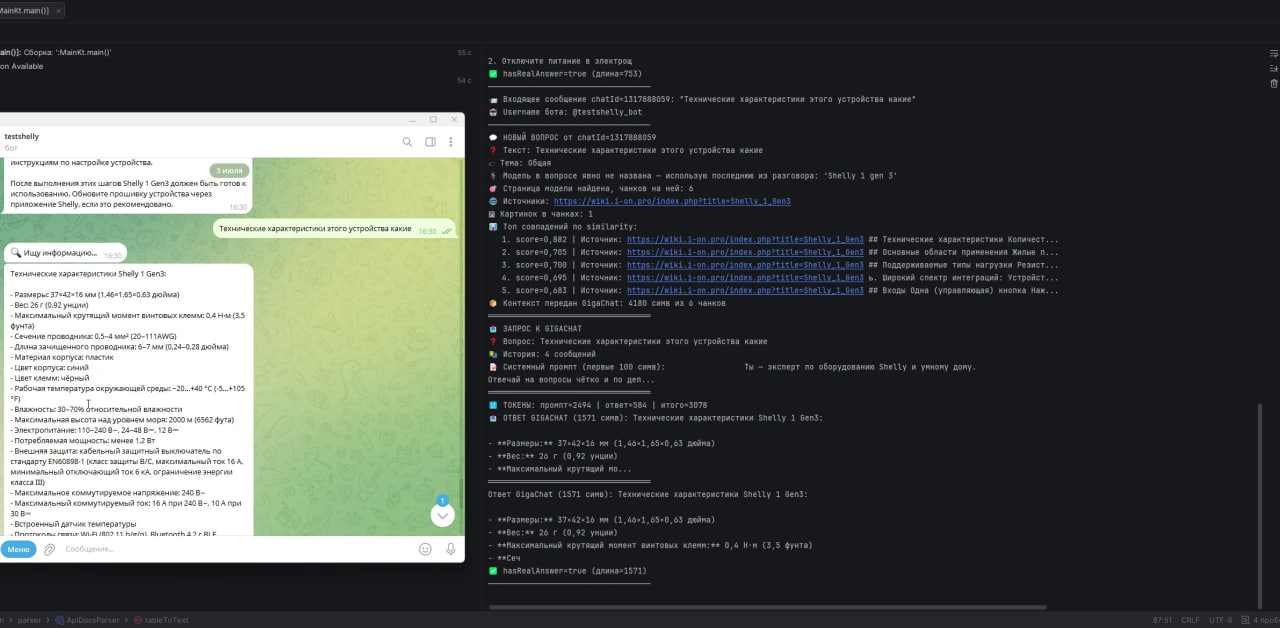Open search in the testshelly chat
The width and height of the screenshot is (1280, 628).
click(407, 142)
